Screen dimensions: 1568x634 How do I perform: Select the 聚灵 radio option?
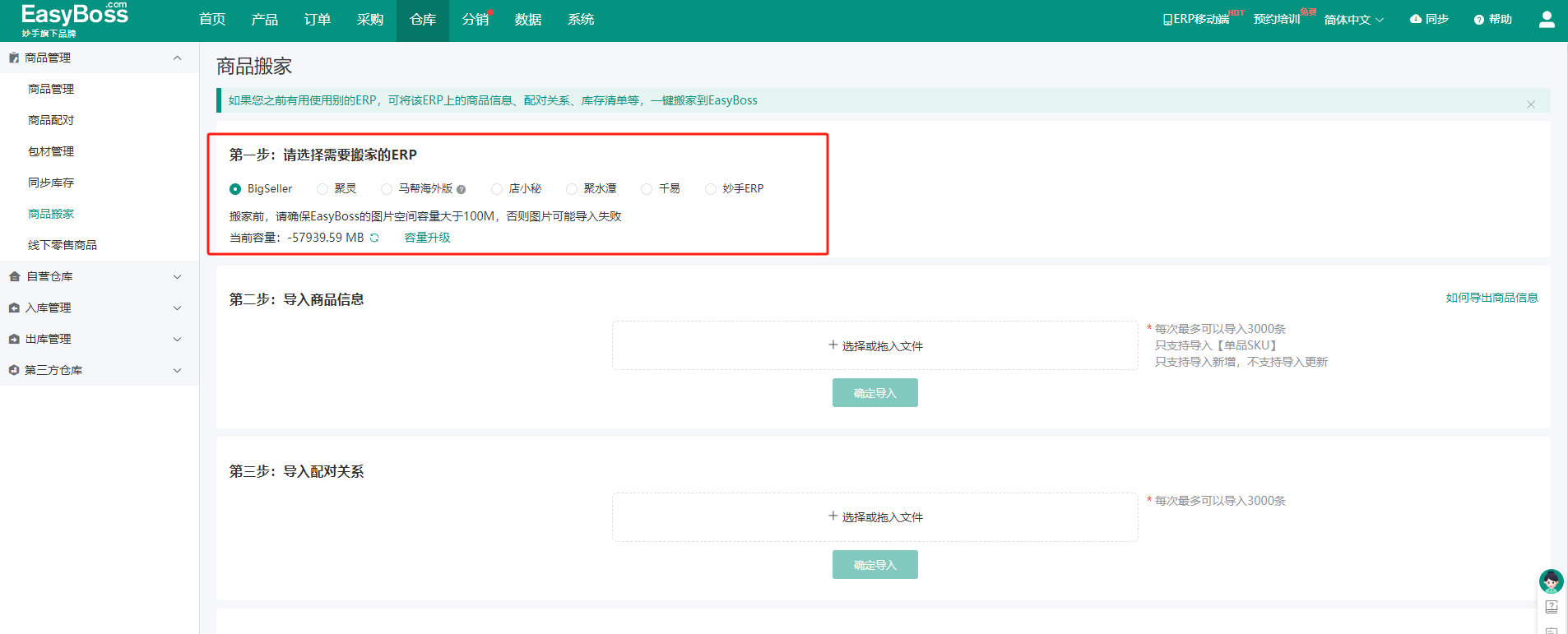coord(322,189)
